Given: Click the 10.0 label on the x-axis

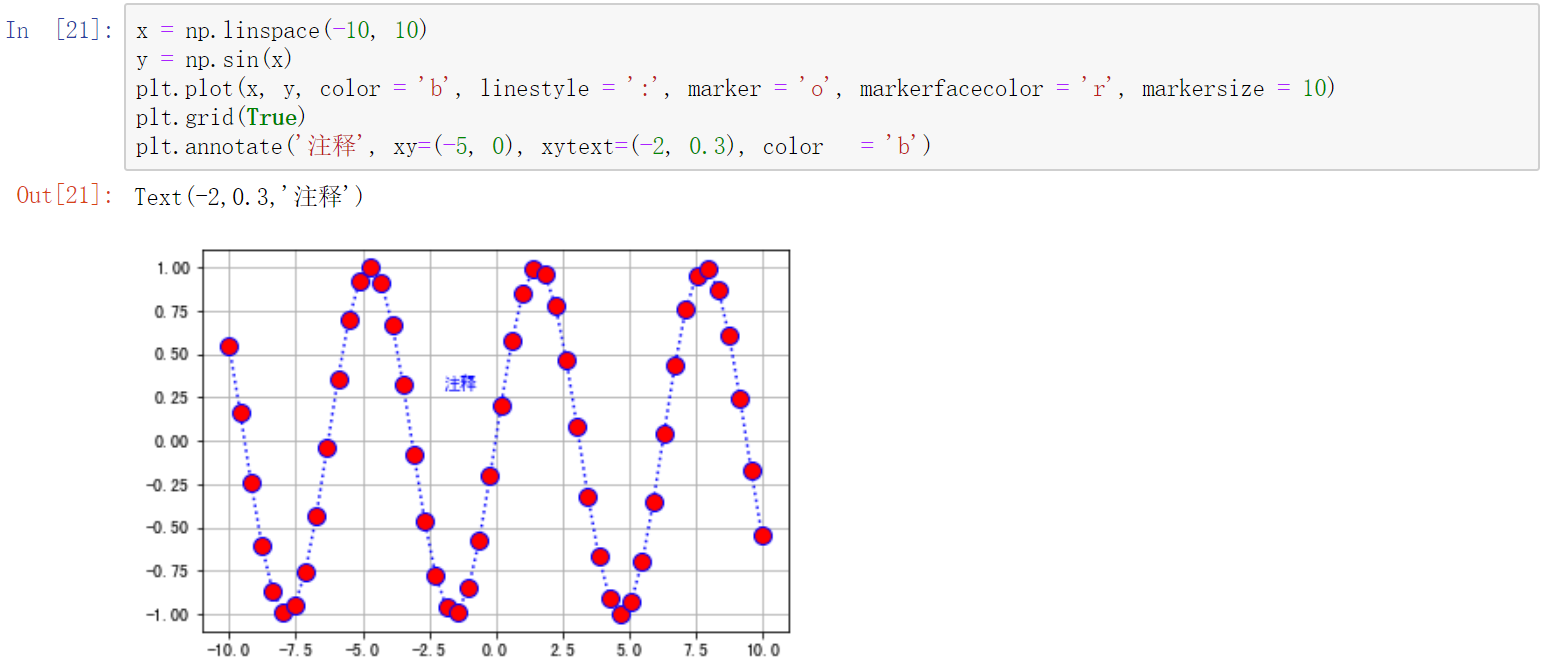Looking at the screenshot, I should 764,647.
